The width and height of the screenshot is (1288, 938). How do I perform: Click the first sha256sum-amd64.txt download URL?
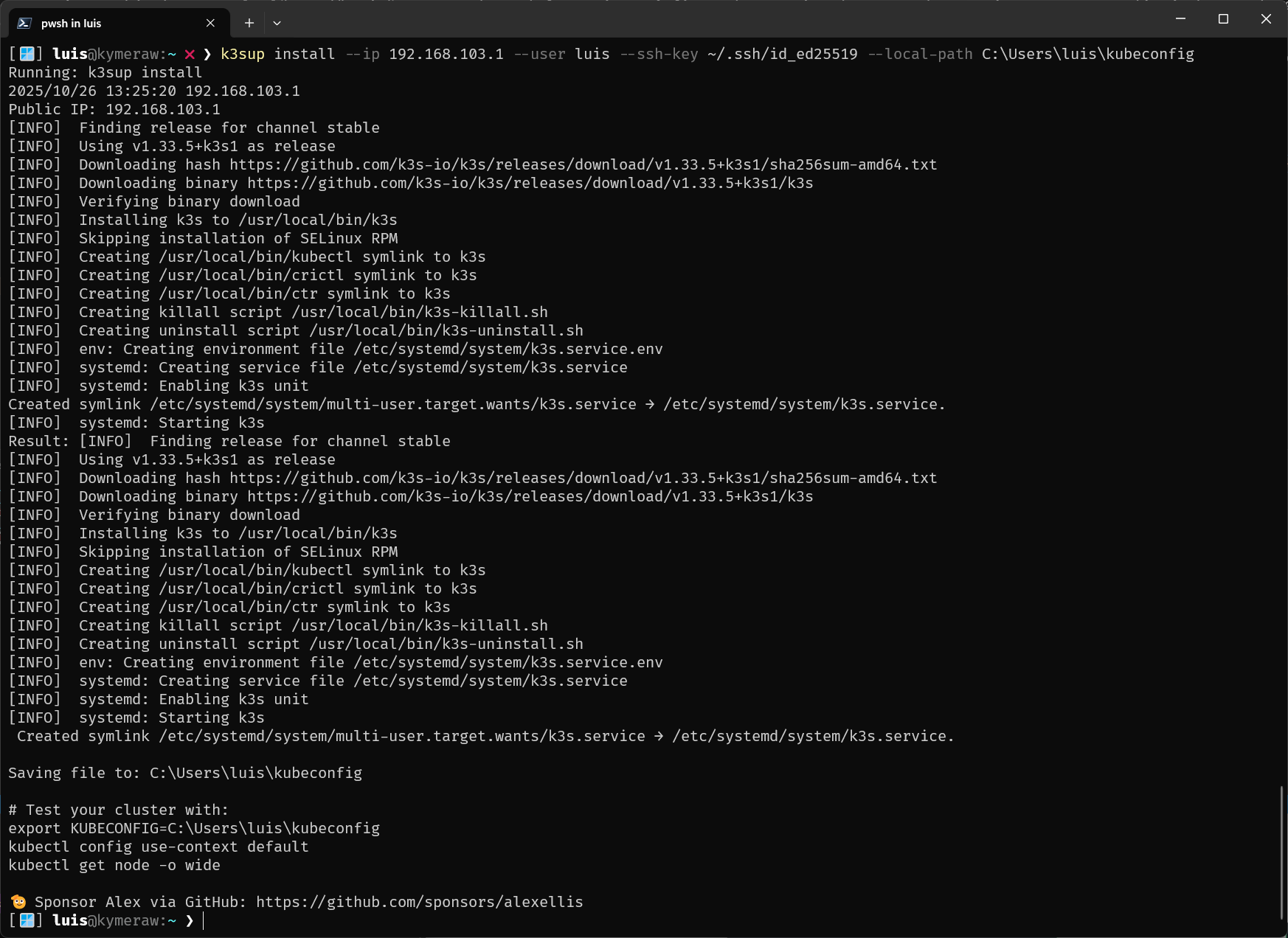coord(583,164)
